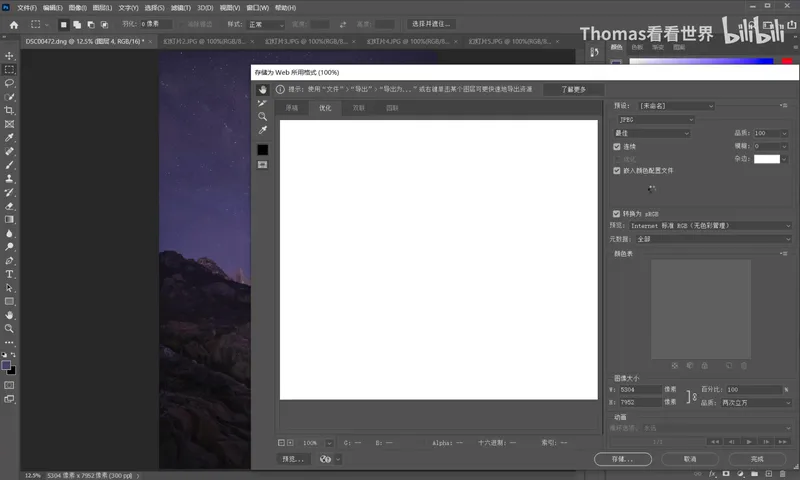
Task: Select the Path Selection tool
Action: pos(9,288)
